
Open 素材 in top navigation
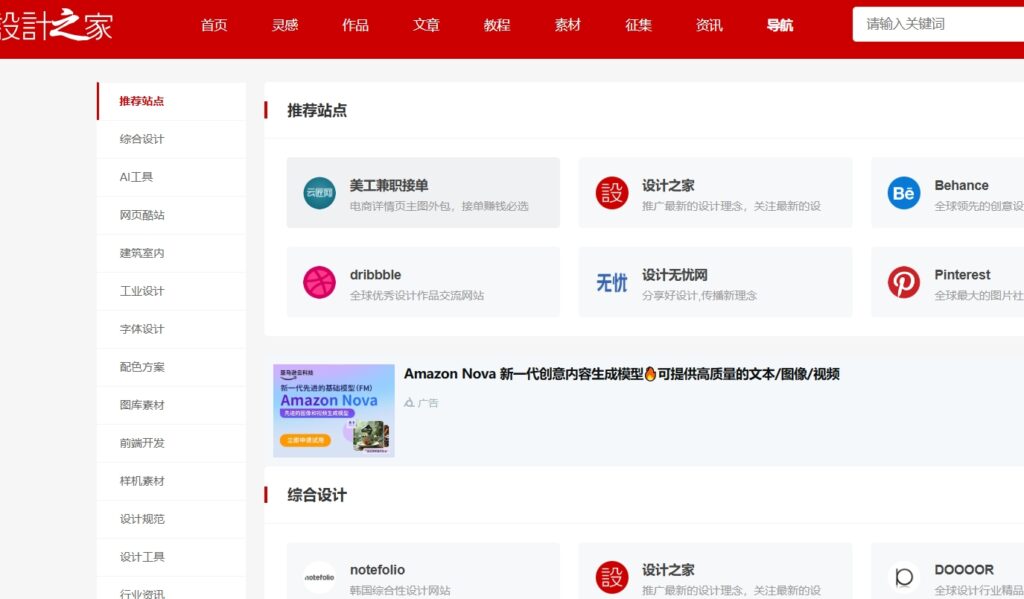pyautogui.click(x=568, y=25)
